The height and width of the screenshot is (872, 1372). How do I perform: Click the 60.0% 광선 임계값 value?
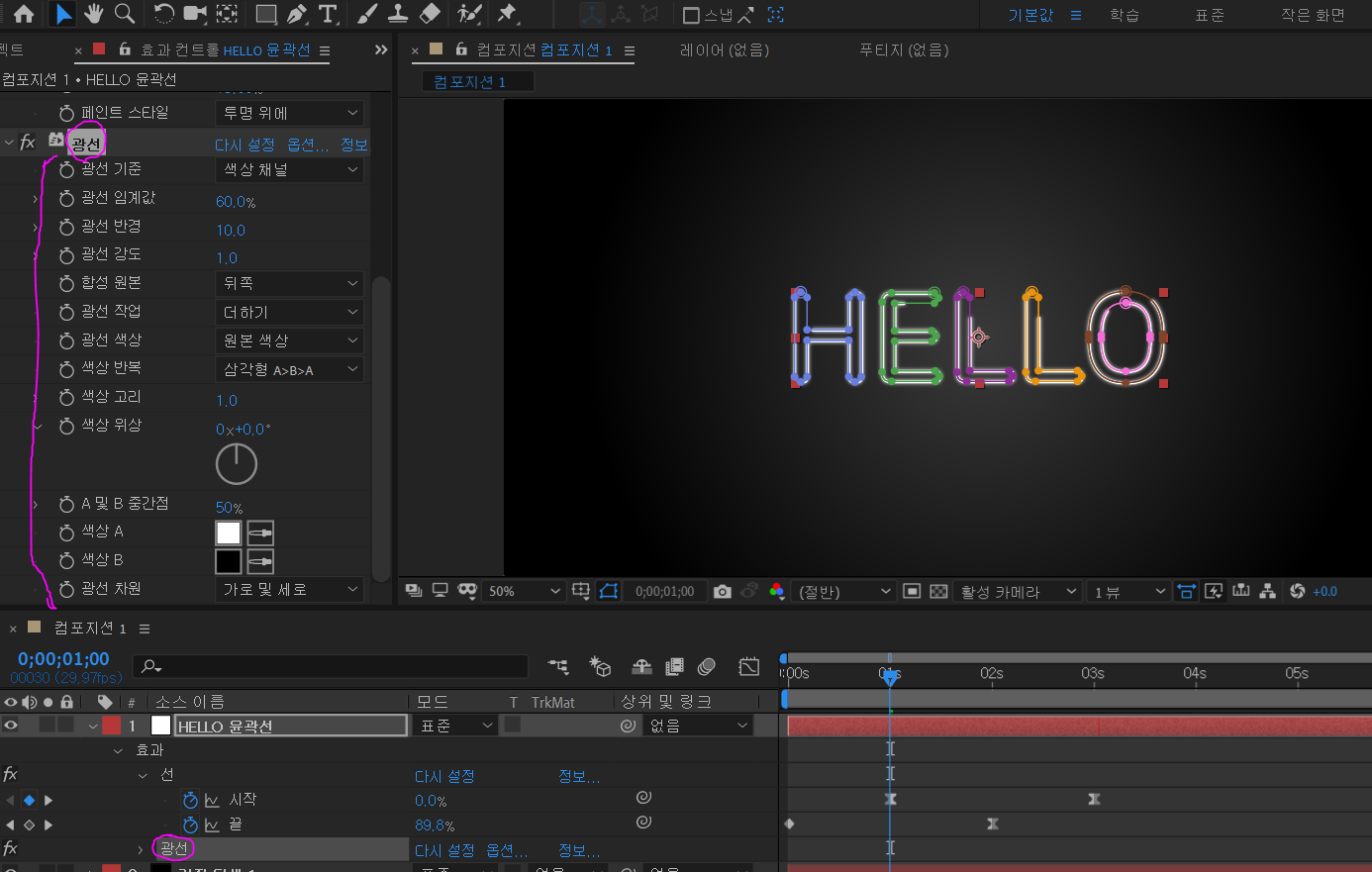[x=236, y=202]
